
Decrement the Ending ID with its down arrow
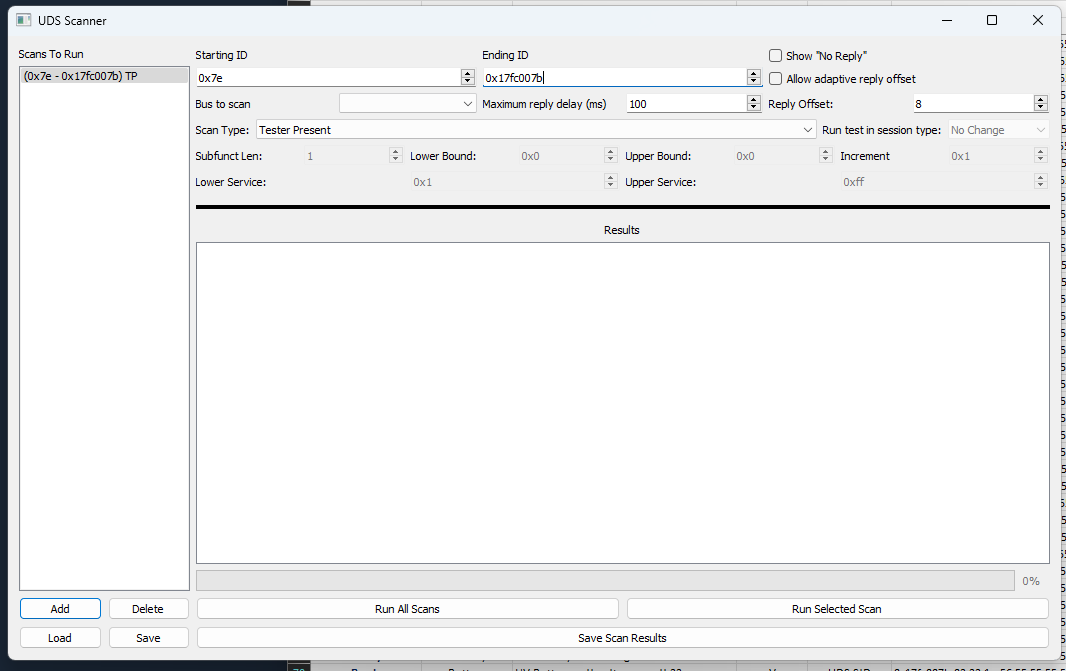tap(752, 81)
